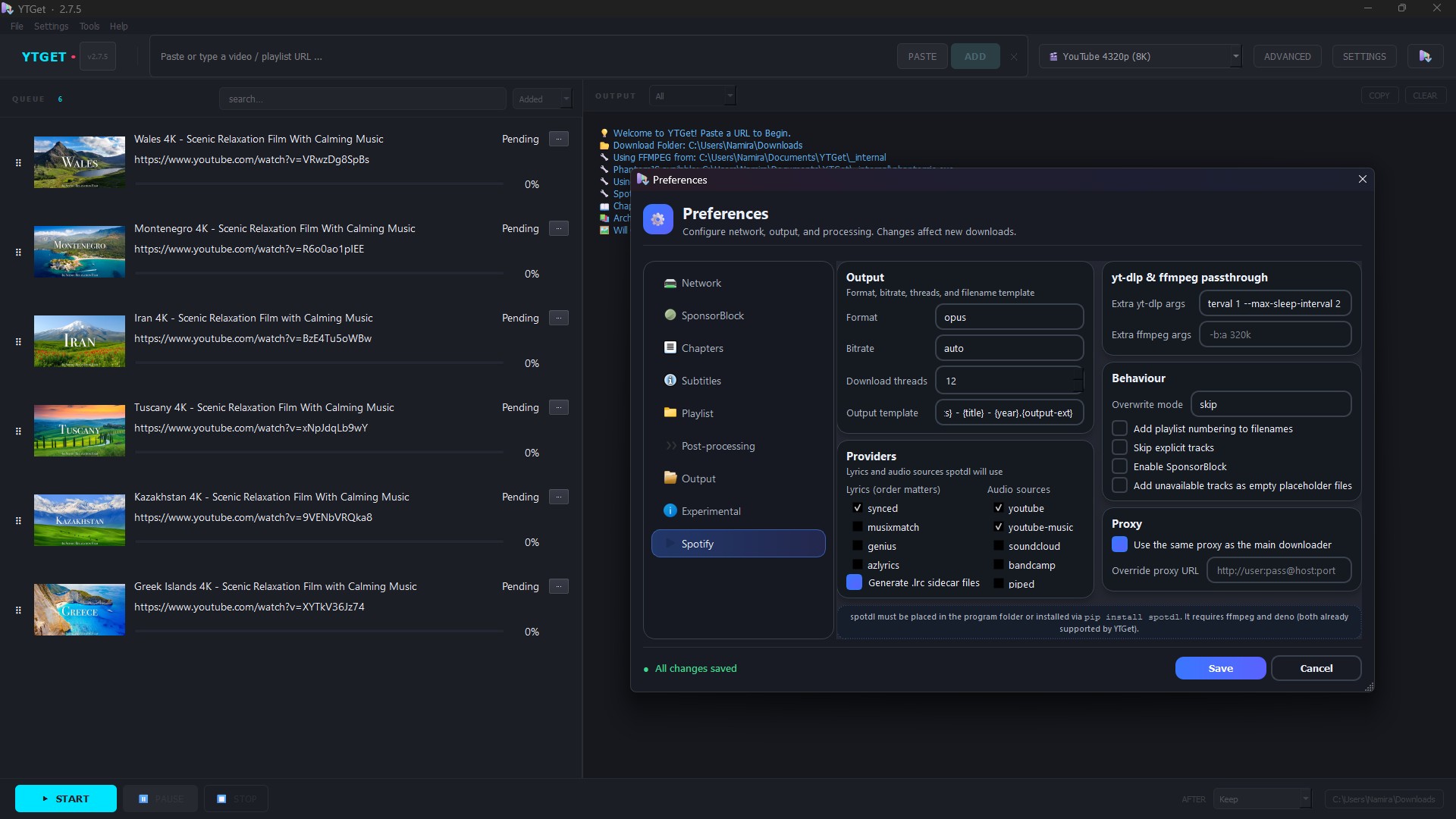Click the Spotify play icon in sidebar
Image resolution: width=1456 pixels, height=819 pixels.
tap(670, 543)
